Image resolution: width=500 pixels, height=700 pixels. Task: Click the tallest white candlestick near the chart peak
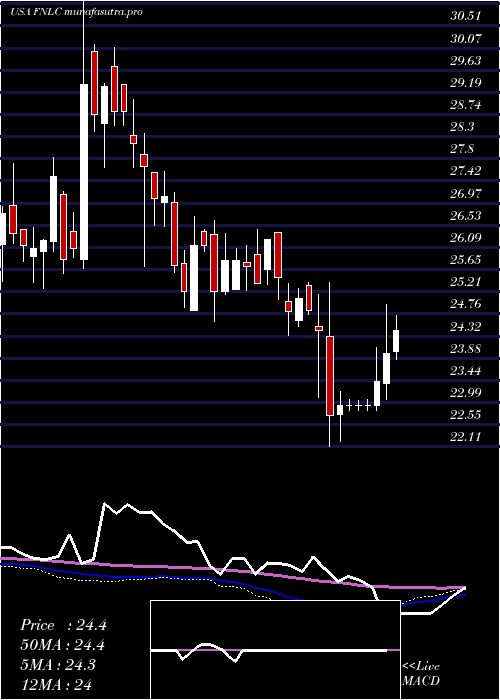[83, 172]
